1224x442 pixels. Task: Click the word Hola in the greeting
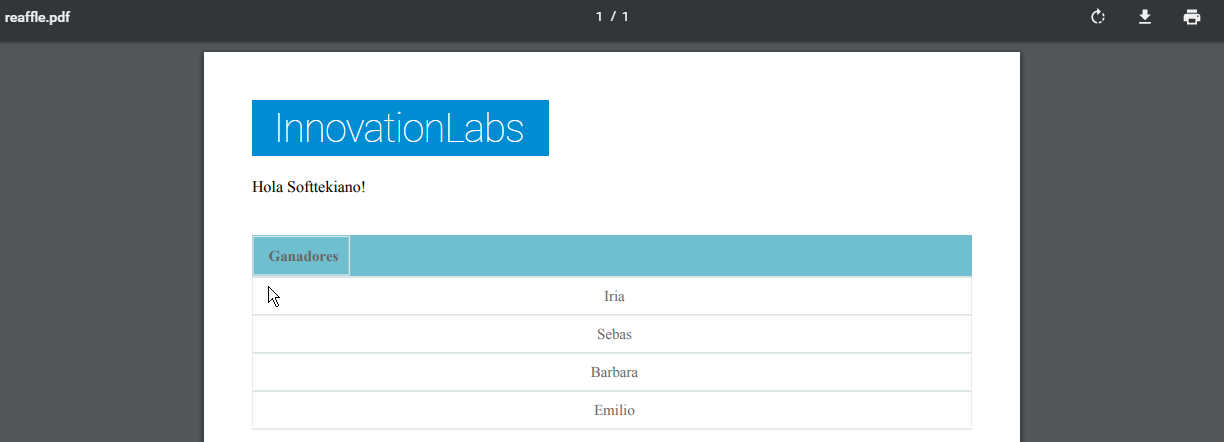click(268, 187)
